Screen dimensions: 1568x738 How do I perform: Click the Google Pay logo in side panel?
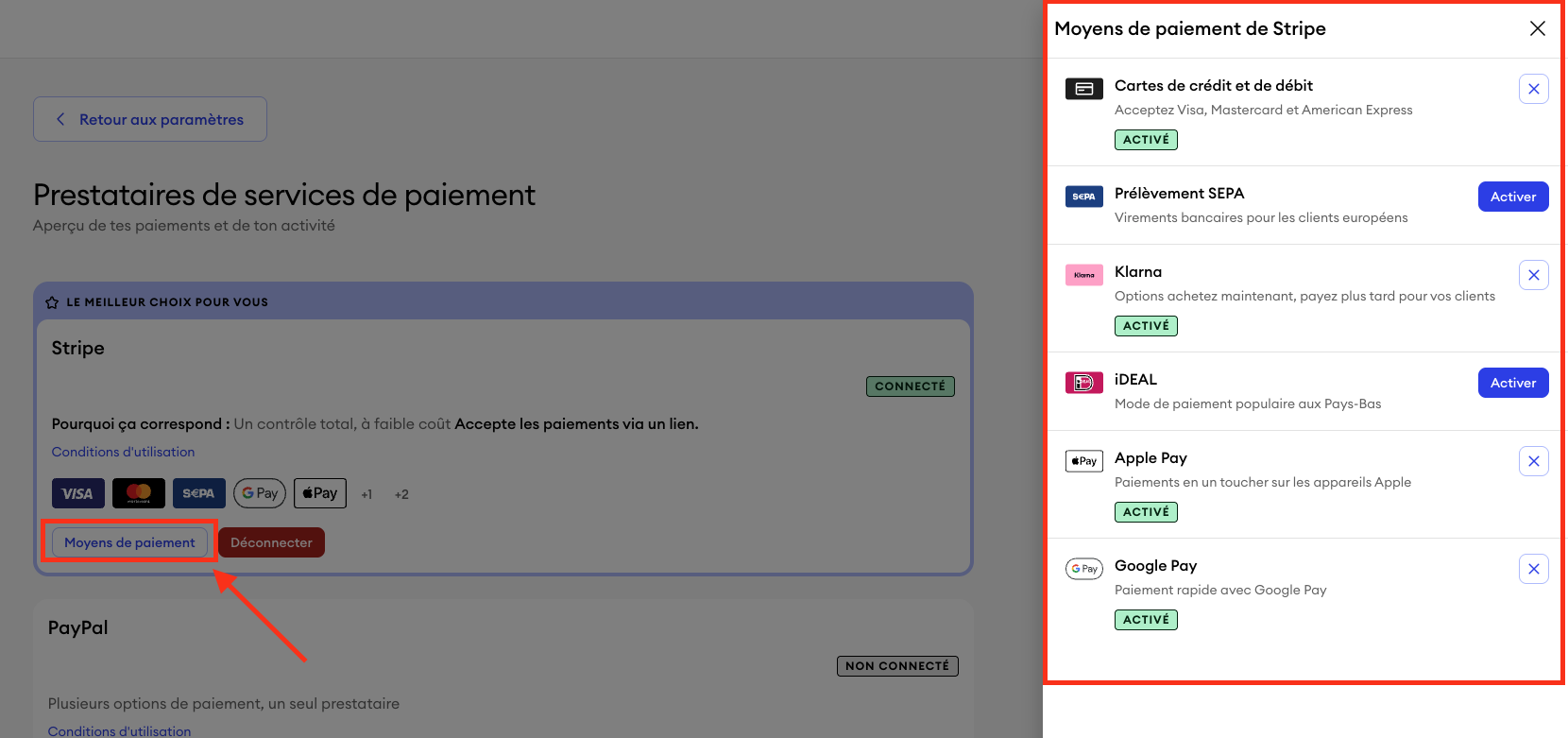[1084, 569]
